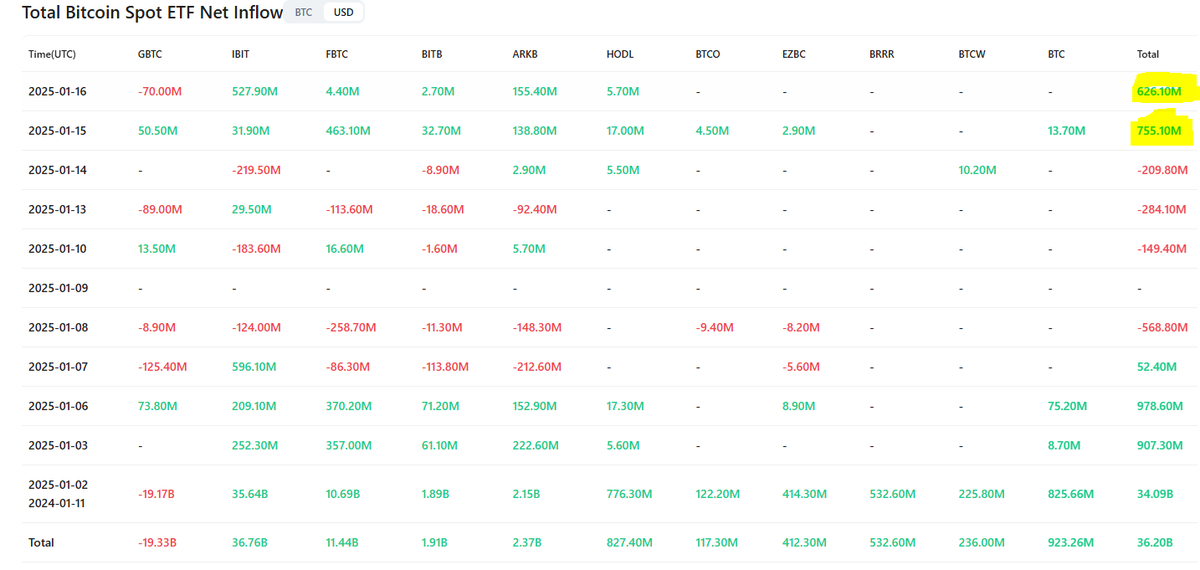Click the -19.33B GBTC total
The height and width of the screenshot is (570, 1200).
pos(158,542)
